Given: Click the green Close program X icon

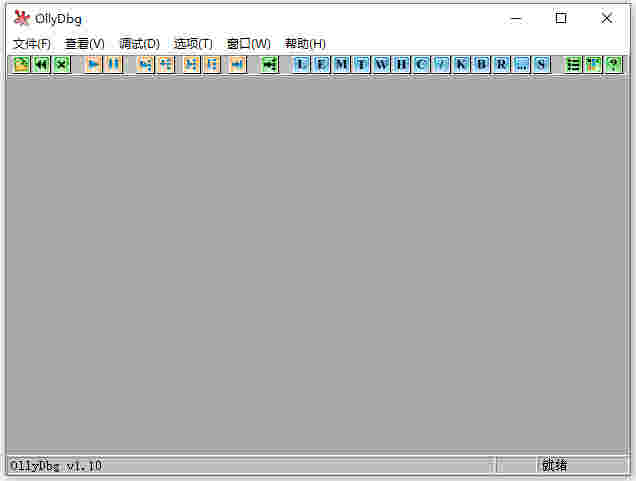Looking at the screenshot, I should pyautogui.click(x=62, y=64).
